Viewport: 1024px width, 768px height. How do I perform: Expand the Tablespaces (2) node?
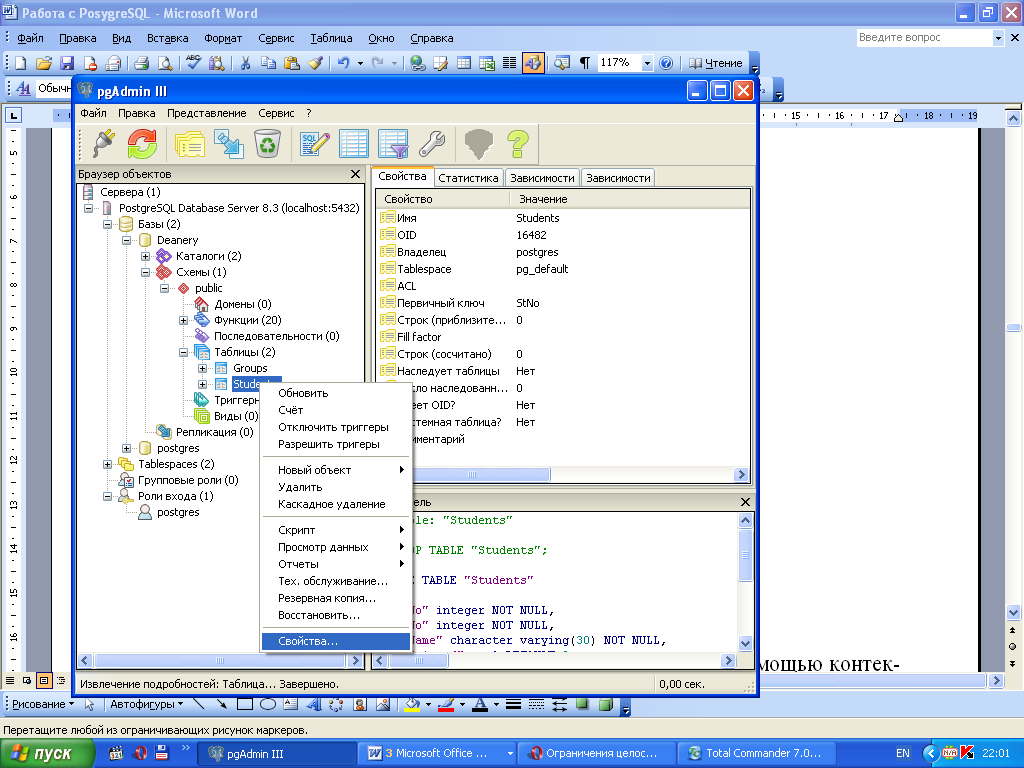point(107,464)
